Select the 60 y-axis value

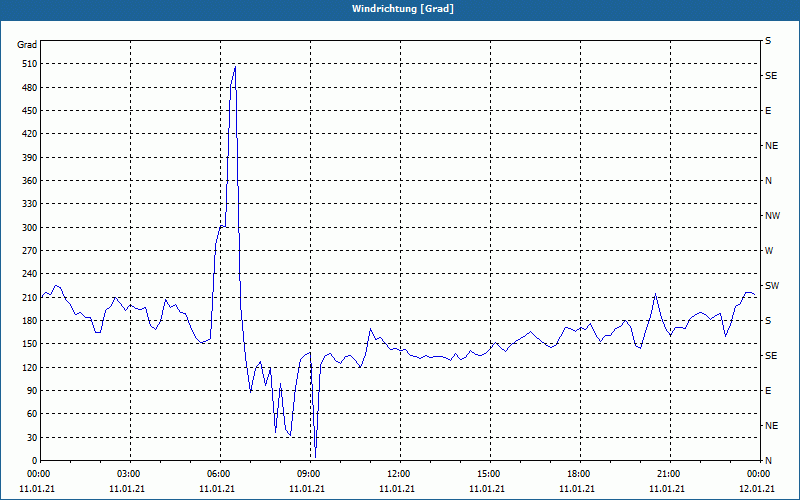click(x=32, y=414)
